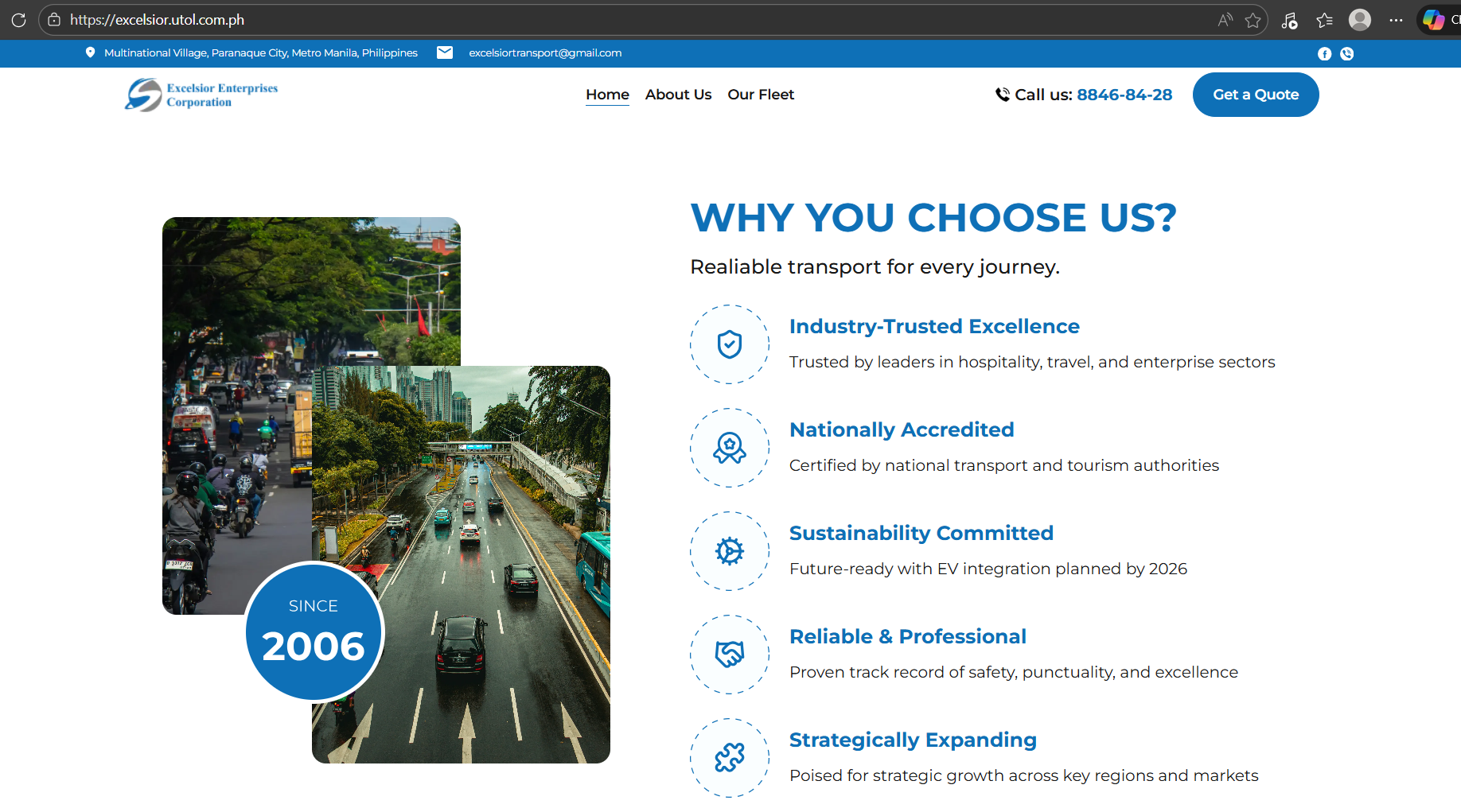Reload the page with the refresh icon
1461x812 pixels.
19,20
